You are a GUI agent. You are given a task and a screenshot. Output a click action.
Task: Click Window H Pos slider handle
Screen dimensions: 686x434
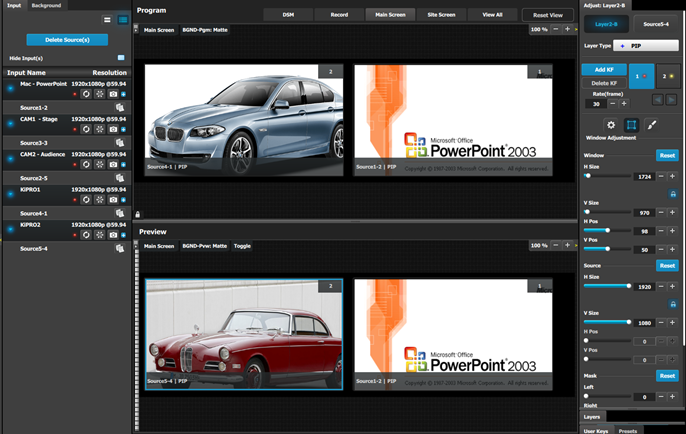pos(608,230)
